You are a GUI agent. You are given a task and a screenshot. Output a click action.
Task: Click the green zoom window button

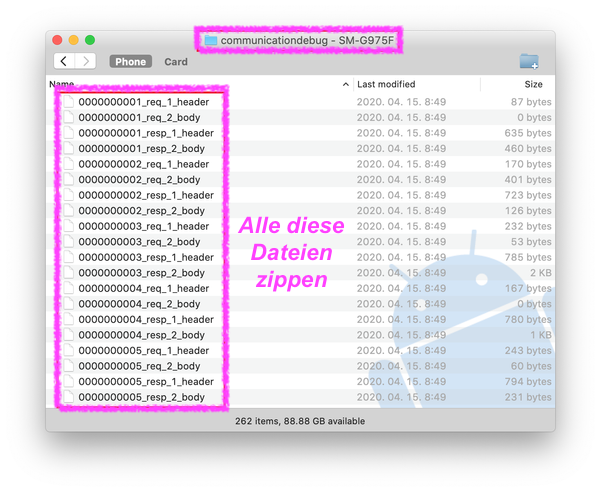(90, 40)
